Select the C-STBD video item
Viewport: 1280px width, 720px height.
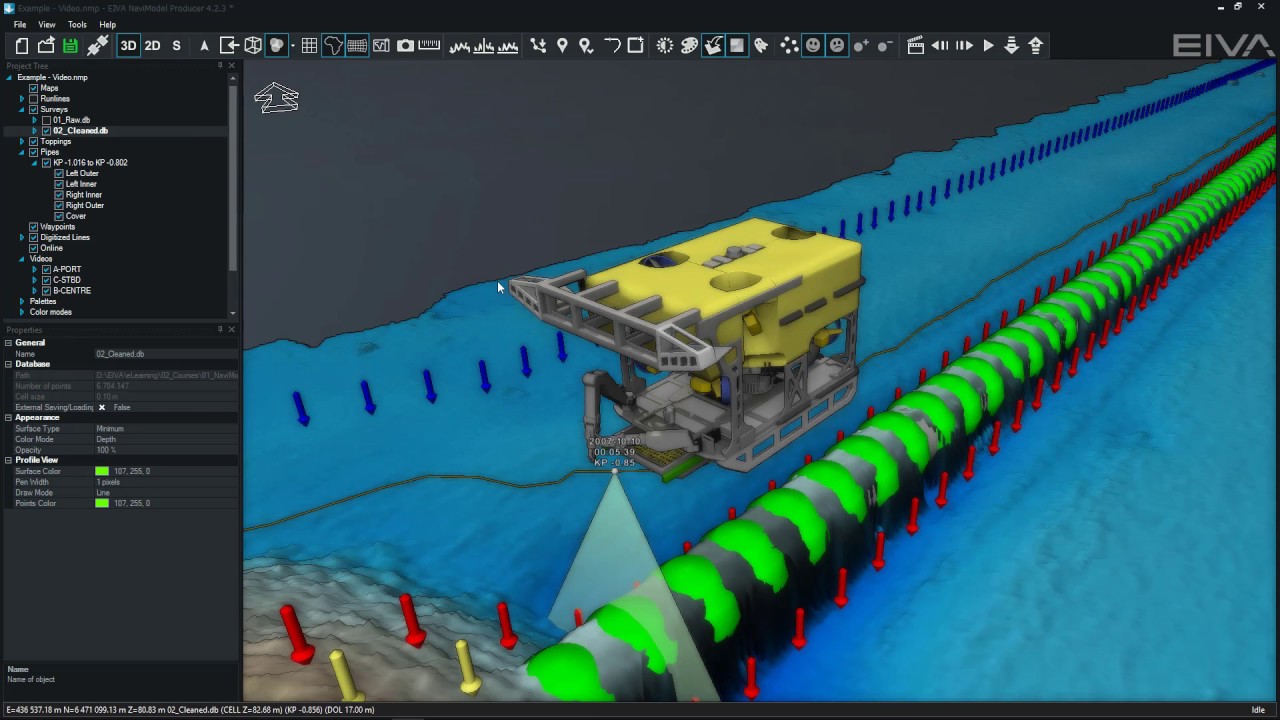[67, 280]
